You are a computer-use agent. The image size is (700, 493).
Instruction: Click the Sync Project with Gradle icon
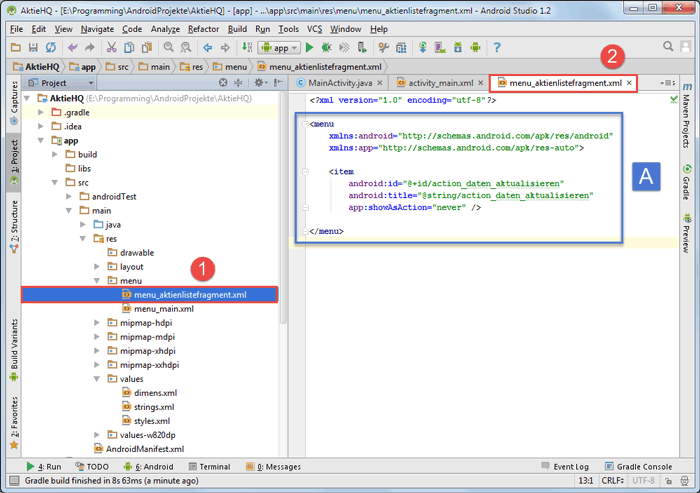click(423, 47)
